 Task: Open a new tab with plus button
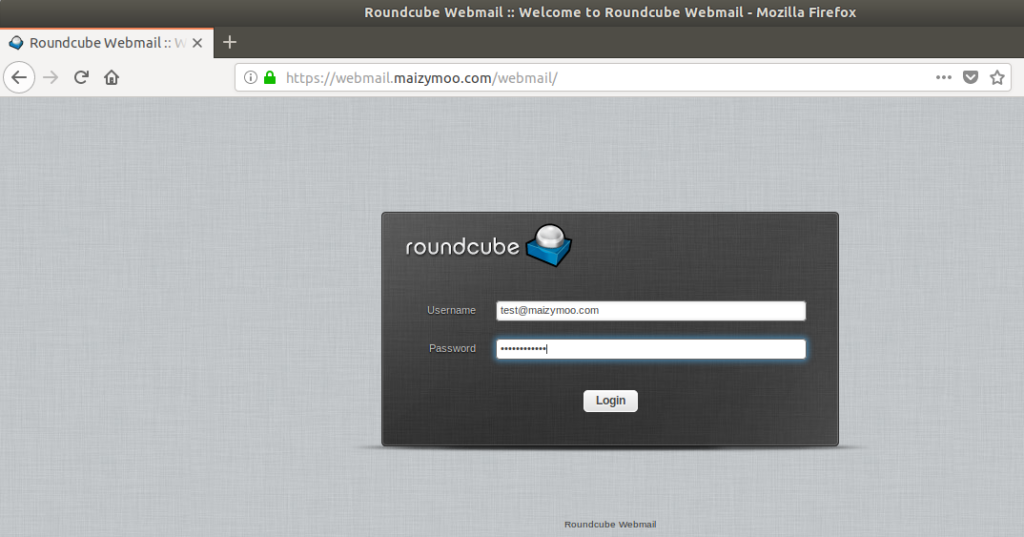(x=229, y=42)
